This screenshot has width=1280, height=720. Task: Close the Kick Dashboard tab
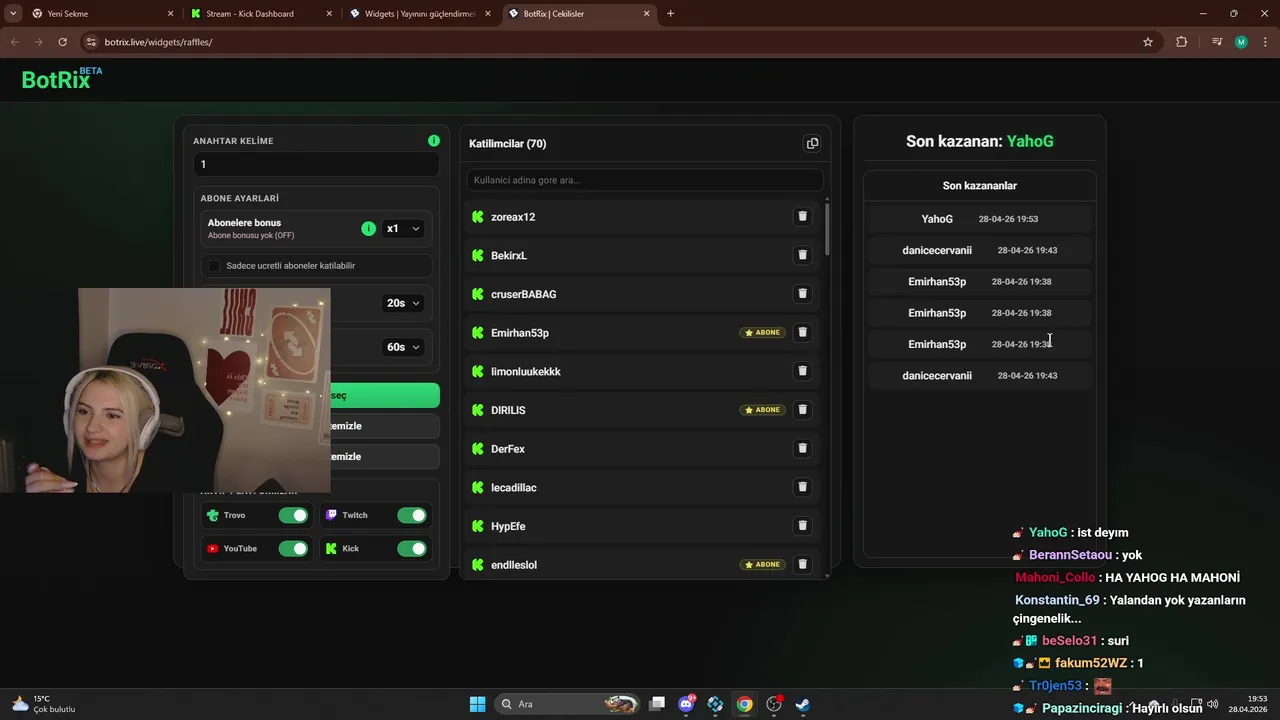pos(328,14)
